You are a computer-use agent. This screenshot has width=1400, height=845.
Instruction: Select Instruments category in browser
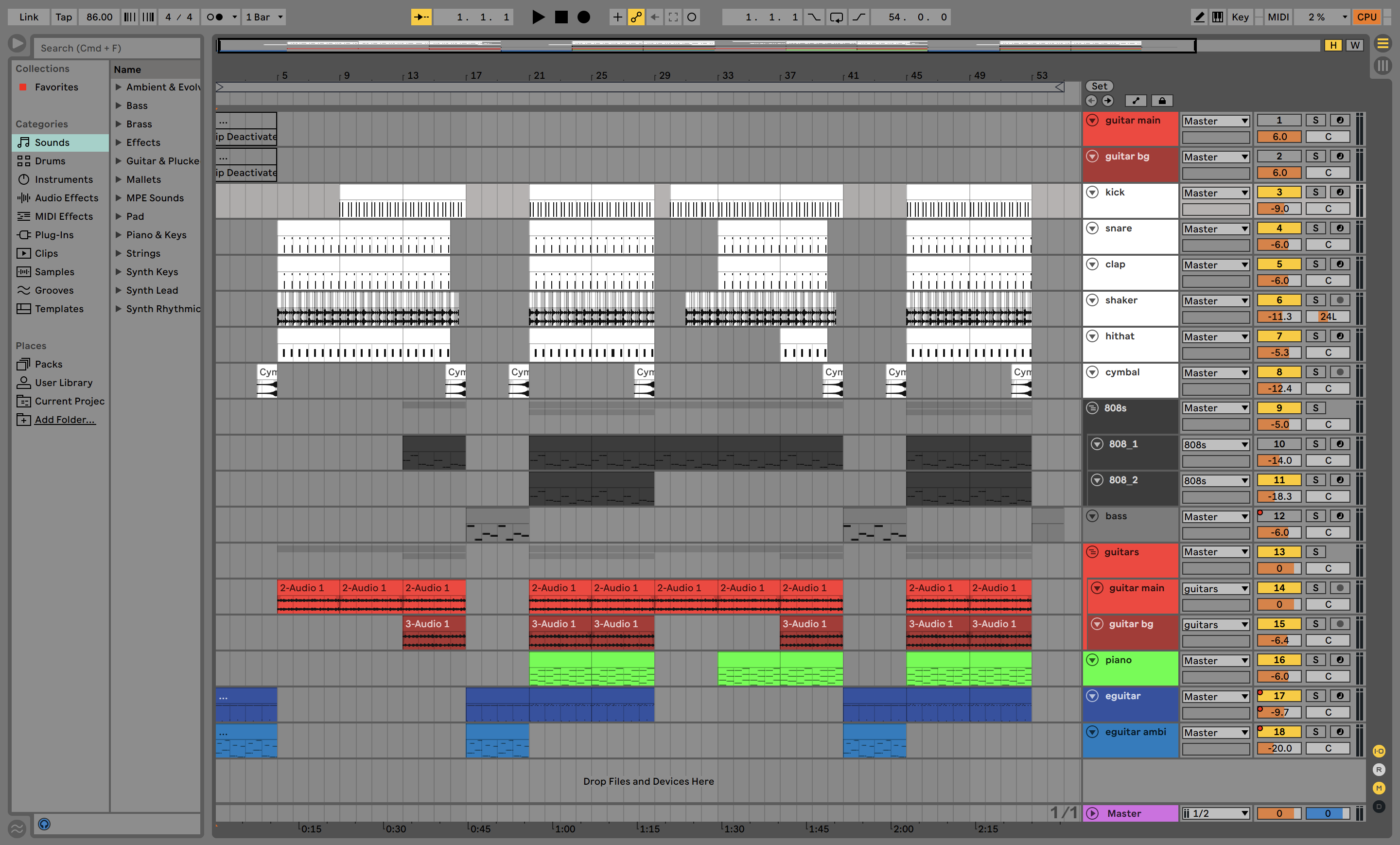coord(60,179)
